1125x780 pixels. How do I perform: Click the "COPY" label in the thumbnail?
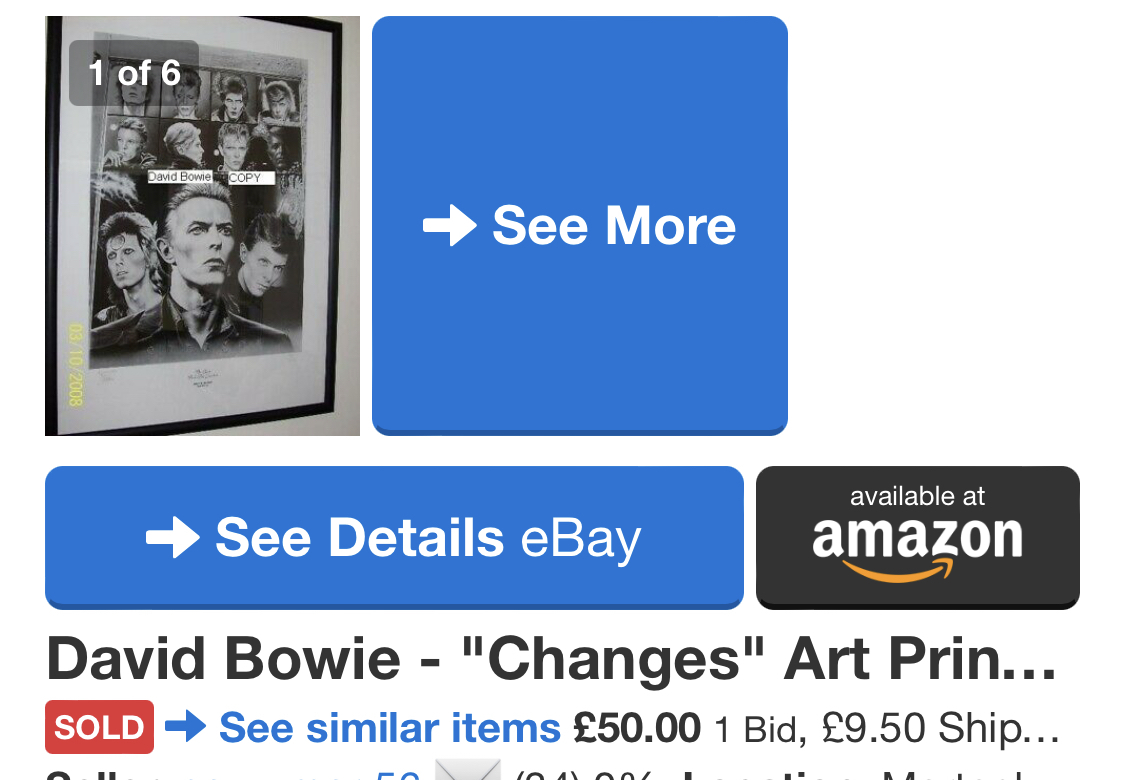(245, 178)
